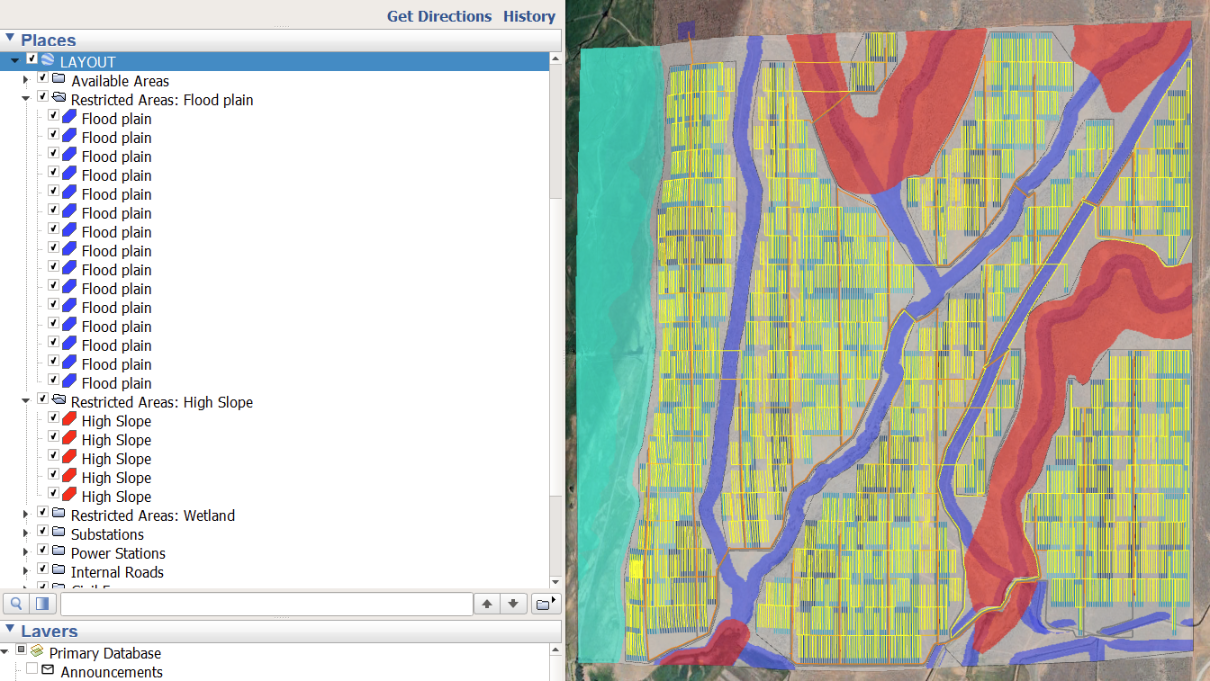Select the Announcements label

(111, 672)
